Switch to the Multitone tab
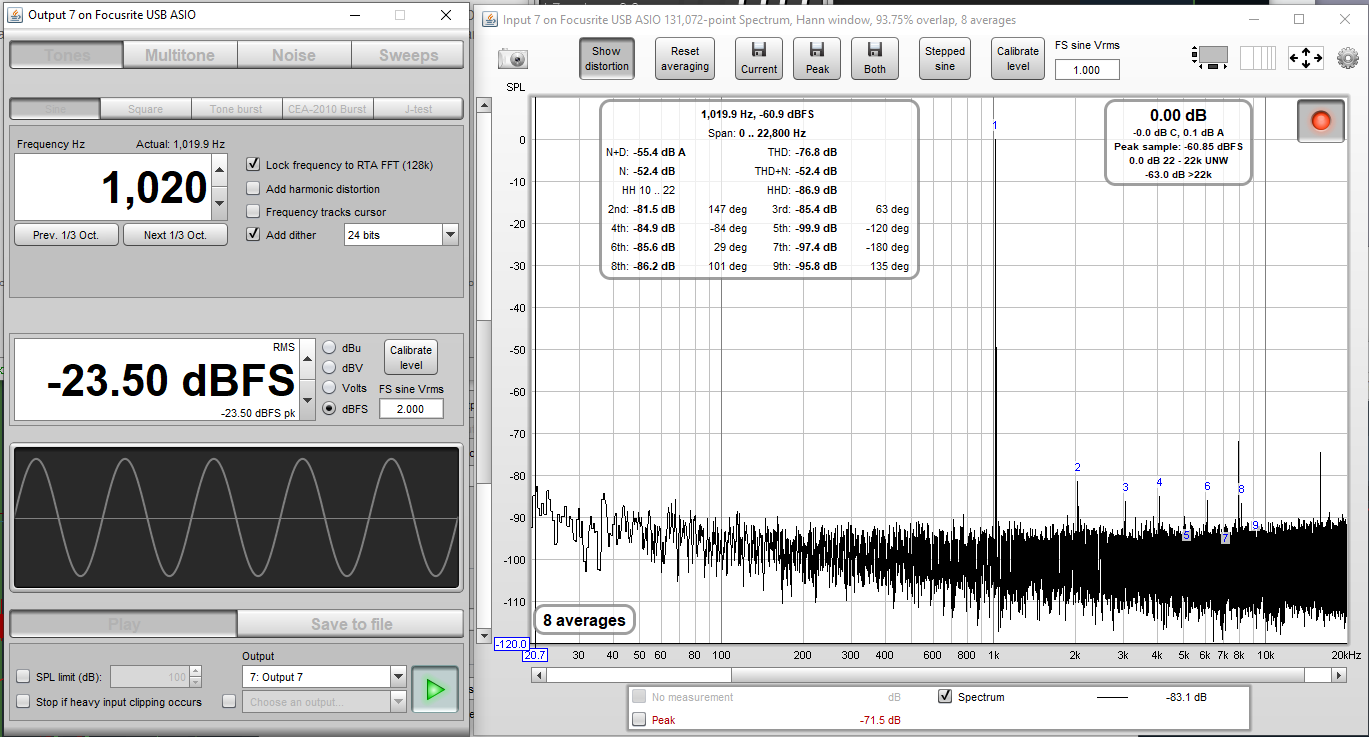 click(180, 55)
